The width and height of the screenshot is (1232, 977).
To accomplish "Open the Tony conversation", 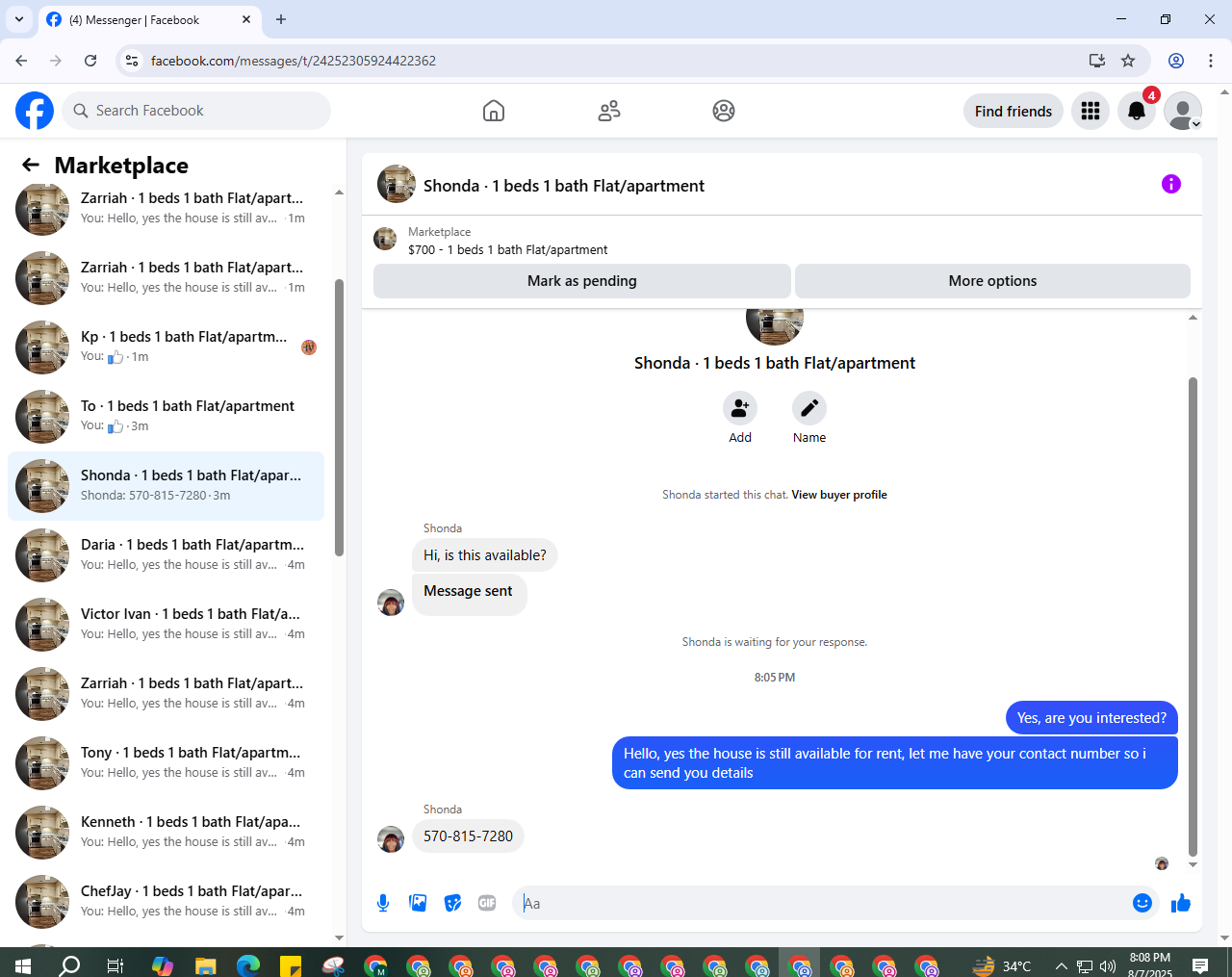I will [x=166, y=763].
